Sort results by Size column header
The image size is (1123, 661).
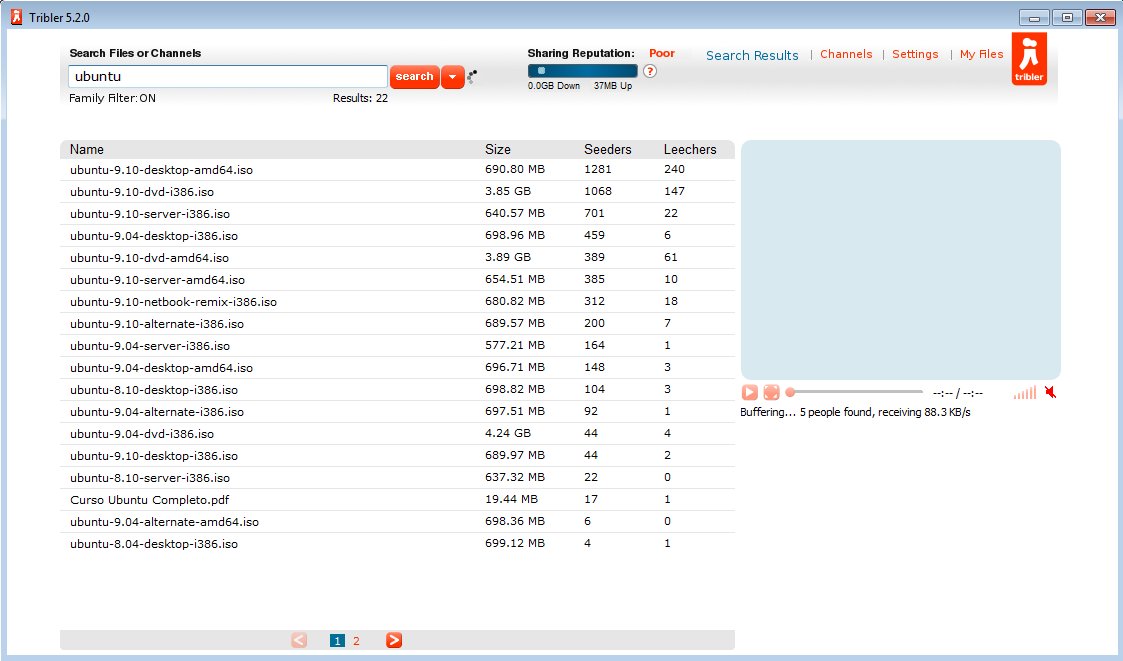(498, 150)
